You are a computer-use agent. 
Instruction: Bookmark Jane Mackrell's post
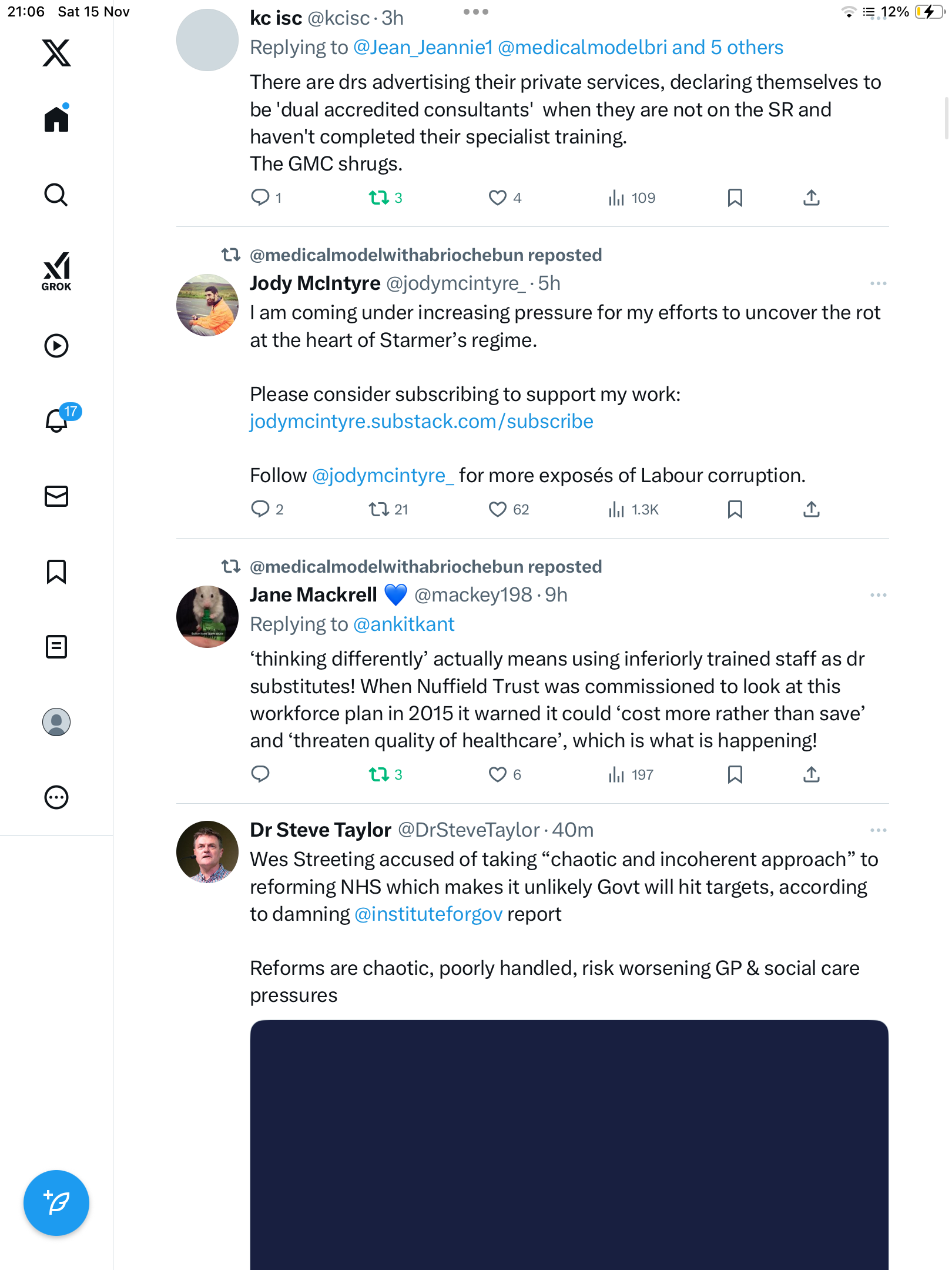click(735, 774)
